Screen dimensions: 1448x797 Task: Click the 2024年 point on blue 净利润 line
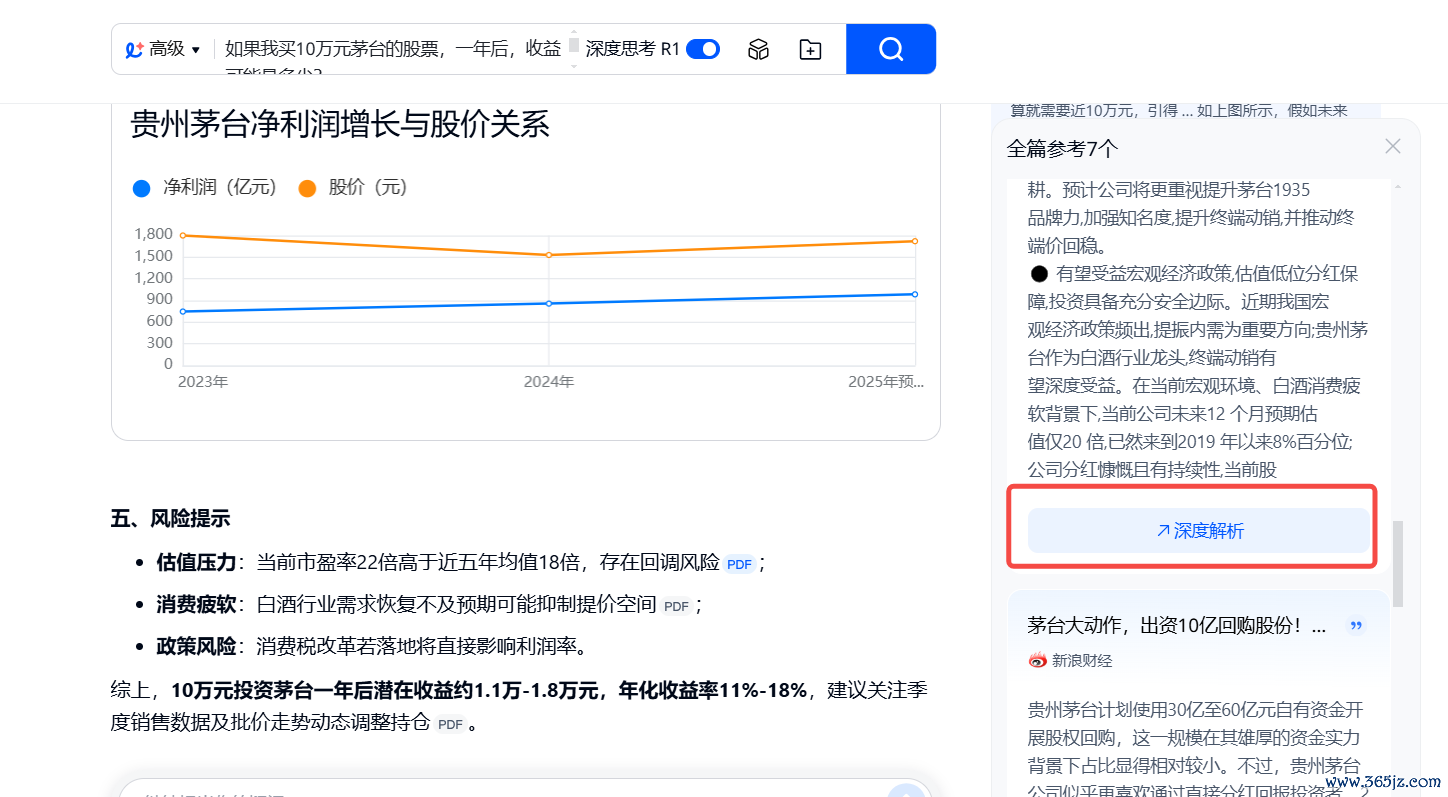549,303
